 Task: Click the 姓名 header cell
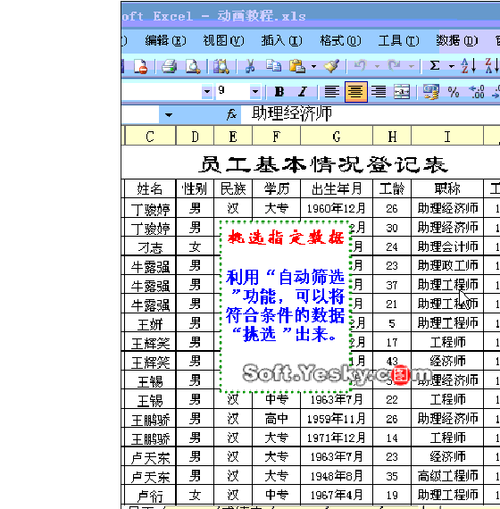click(150, 189)
